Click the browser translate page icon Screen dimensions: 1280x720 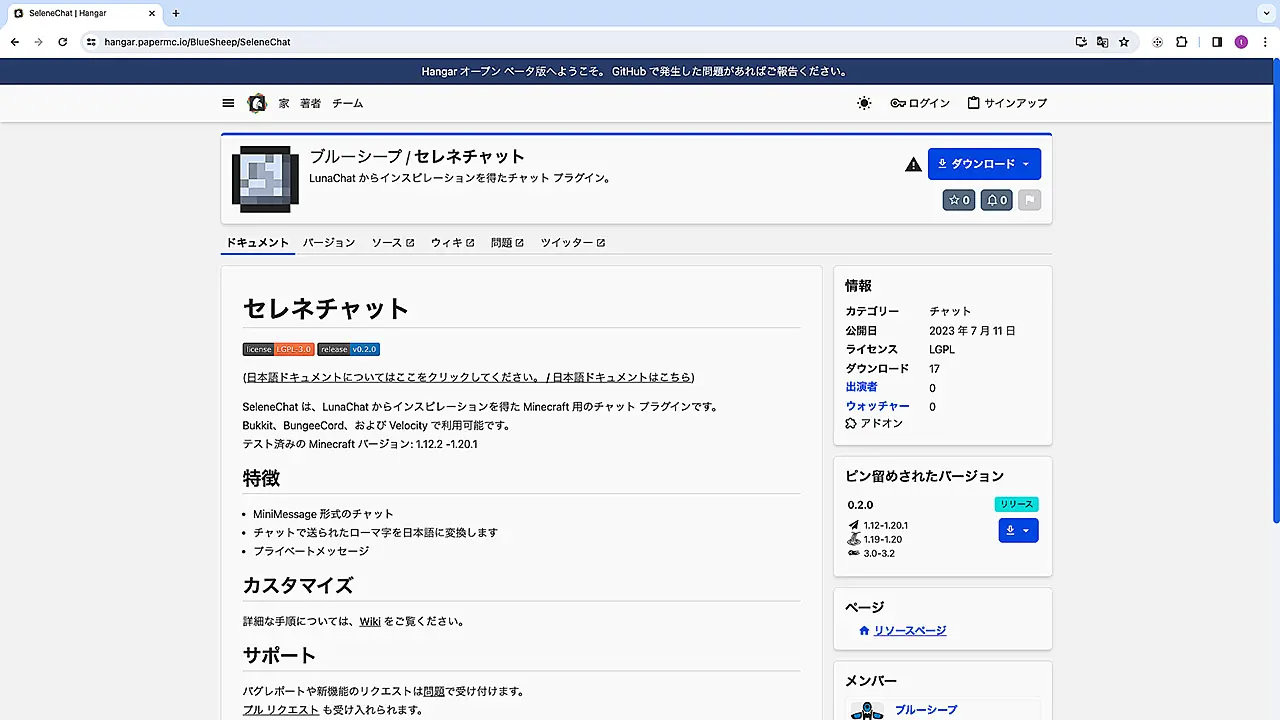pos(1102,42)
